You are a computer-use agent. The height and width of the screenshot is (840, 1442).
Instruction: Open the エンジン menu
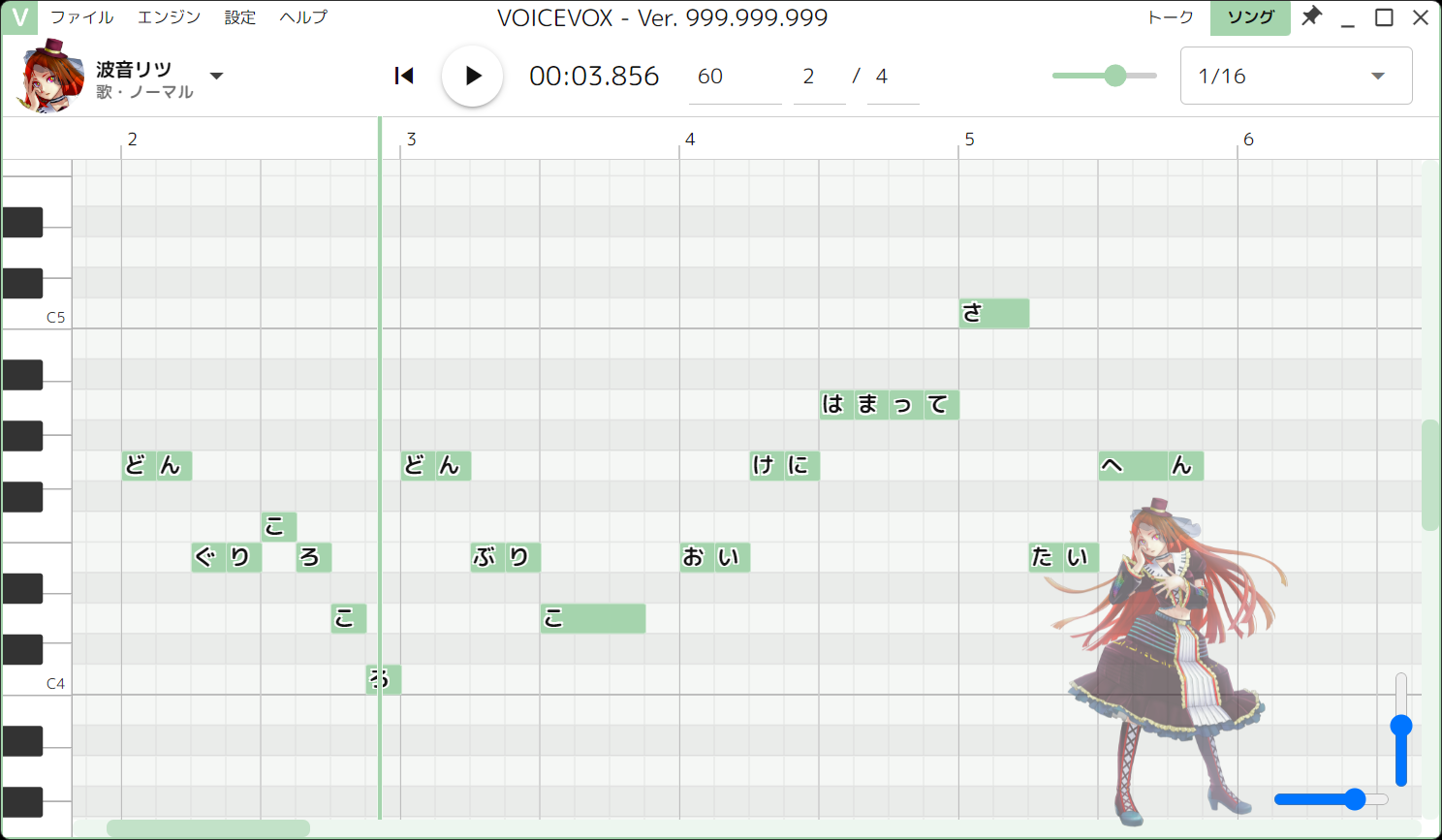pyautogui.click(x=169, y=17)
